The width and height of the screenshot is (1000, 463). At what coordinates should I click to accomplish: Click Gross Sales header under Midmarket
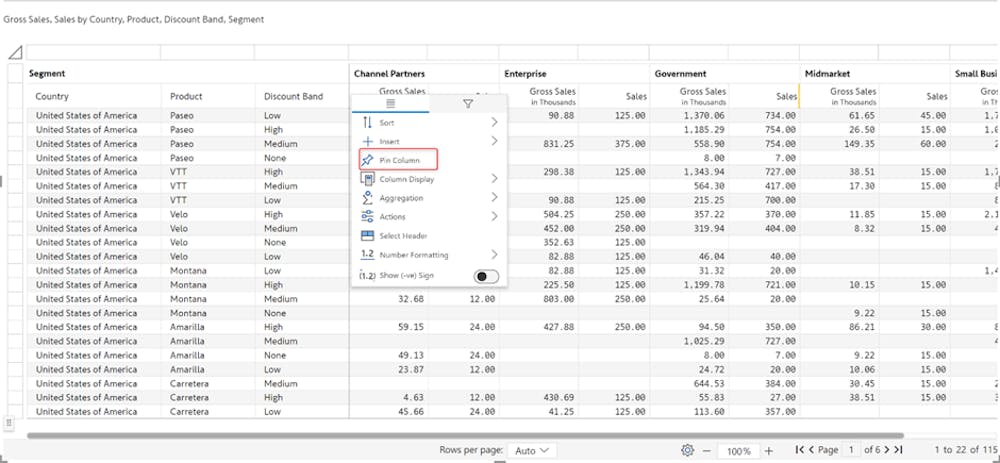point(853,96)
